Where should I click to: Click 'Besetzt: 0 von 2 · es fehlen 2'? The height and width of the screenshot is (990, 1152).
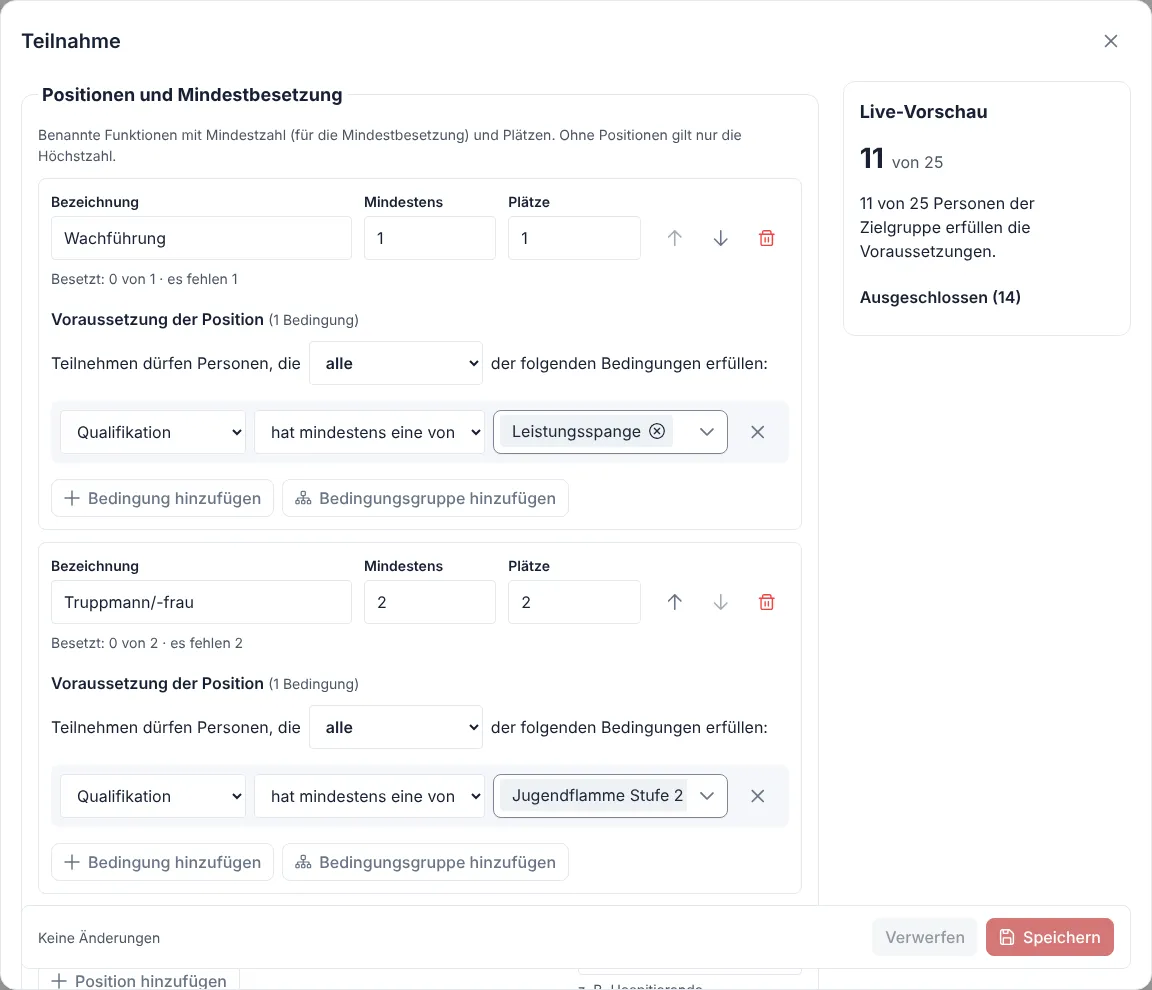pos(146,643)
